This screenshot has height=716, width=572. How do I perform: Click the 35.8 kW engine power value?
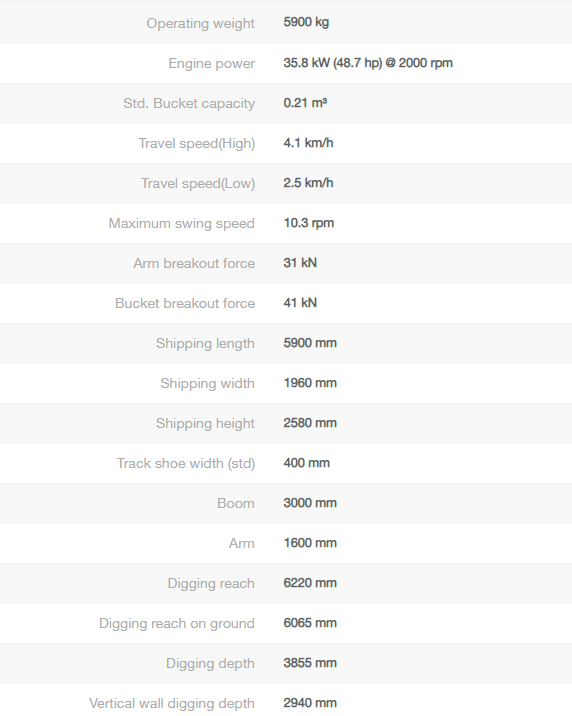click(368, 63)
